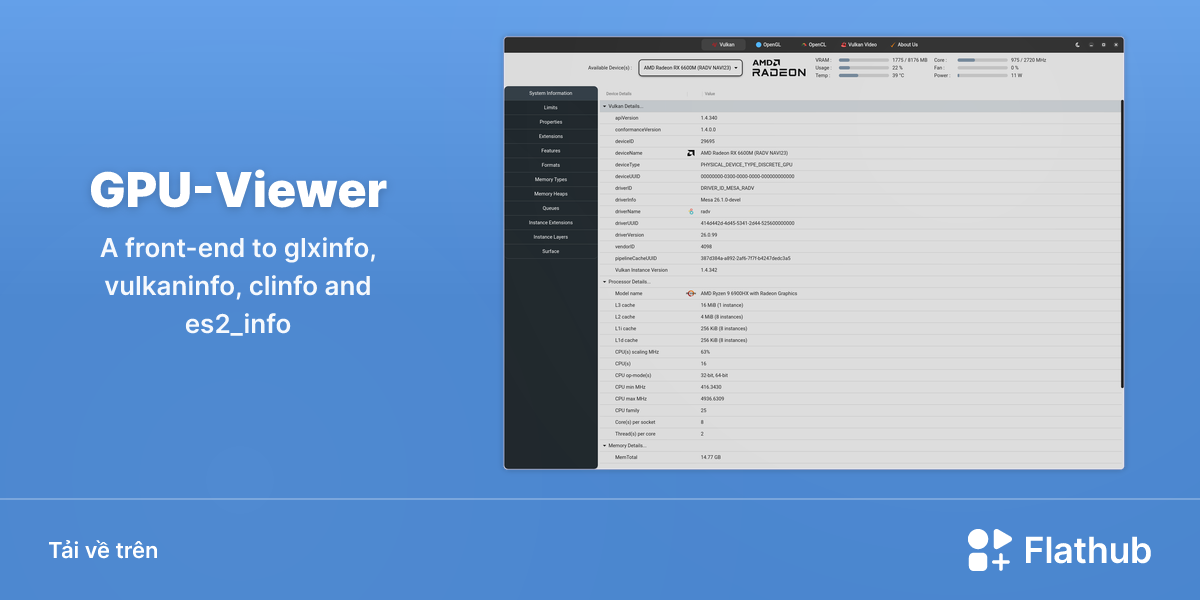This screenshot has width=1200, height=600.
Task: Select the pipelineCacheUUID row
Action: pos(860,258)
